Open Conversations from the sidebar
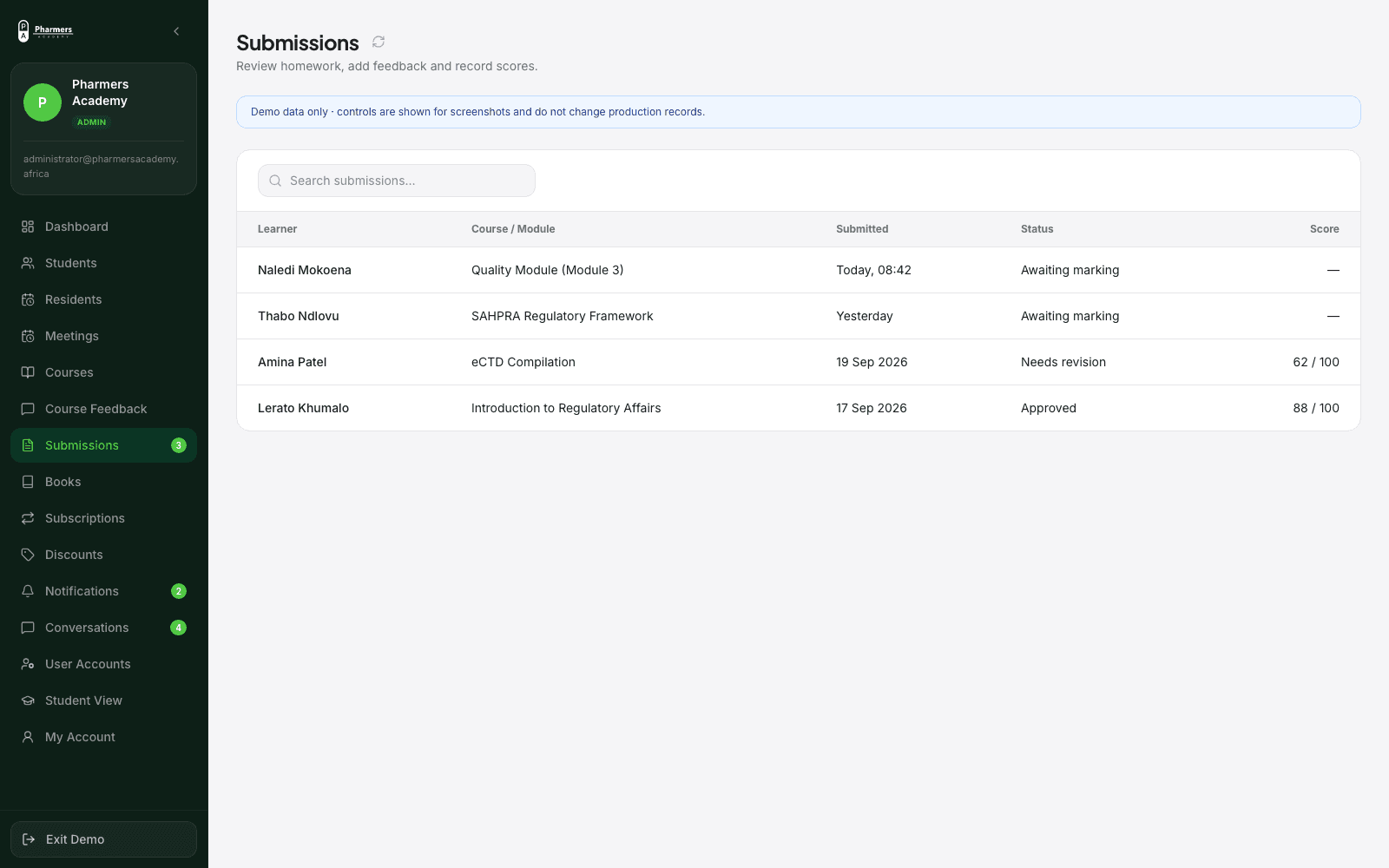Viewport: 1389px width, 868px height. [x=103, y=628]
